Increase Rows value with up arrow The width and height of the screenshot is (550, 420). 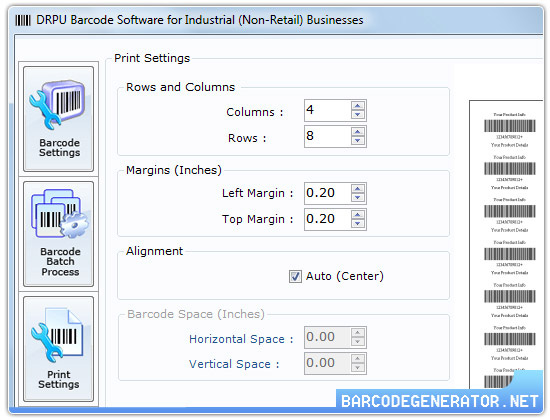357,132
